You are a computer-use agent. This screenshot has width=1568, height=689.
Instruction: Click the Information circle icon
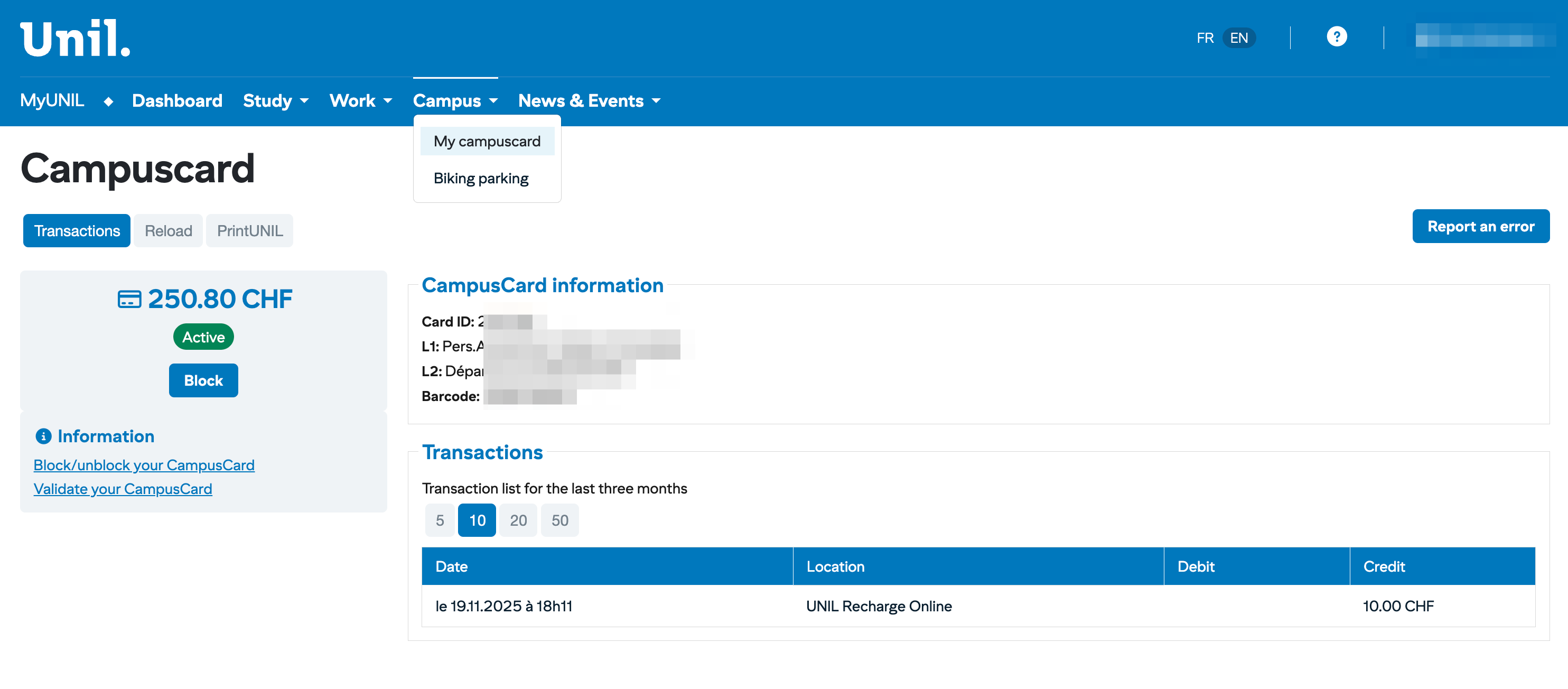43,436
